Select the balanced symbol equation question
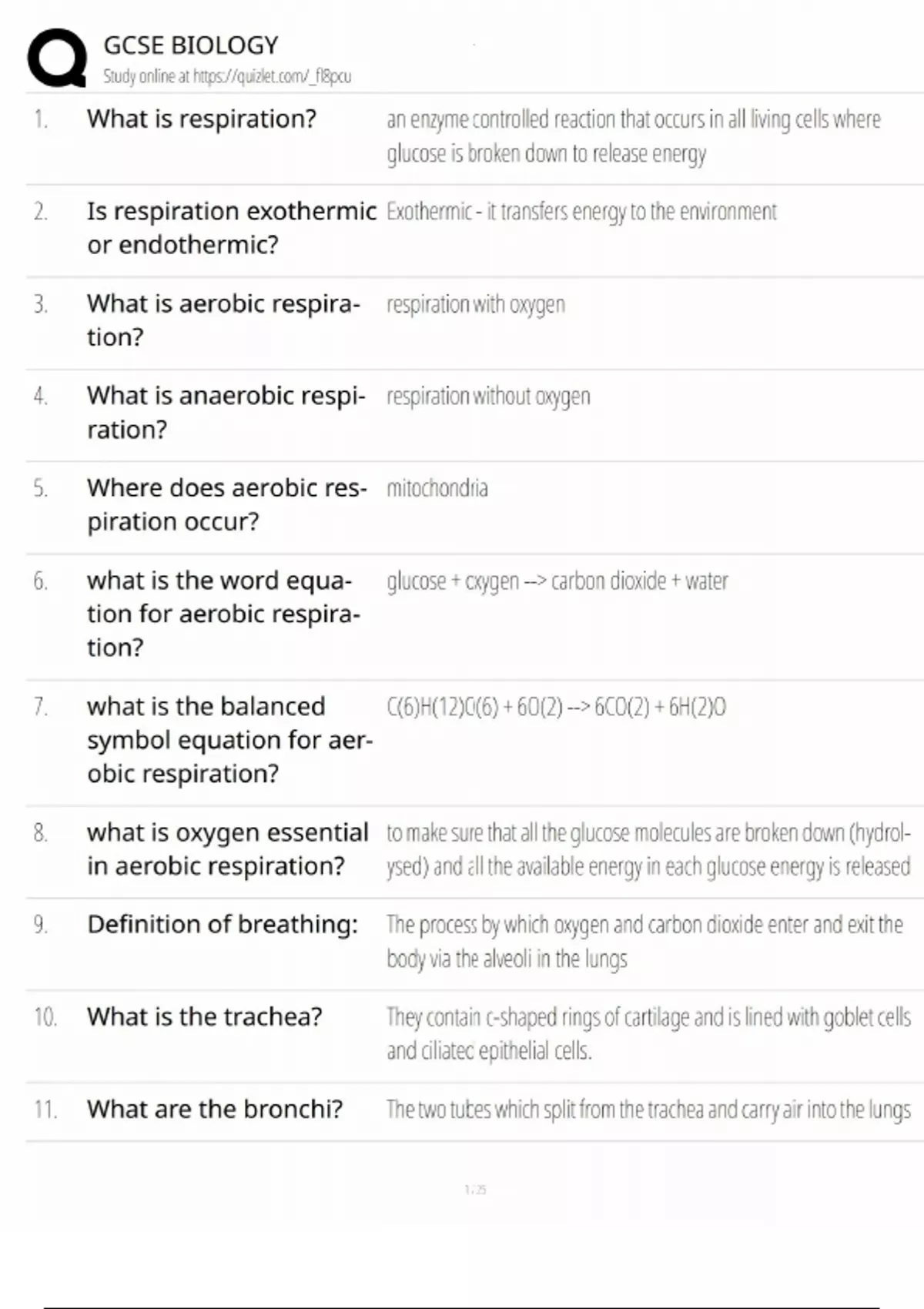This screenshot has height=1309, width=924. tap(229, 739)
